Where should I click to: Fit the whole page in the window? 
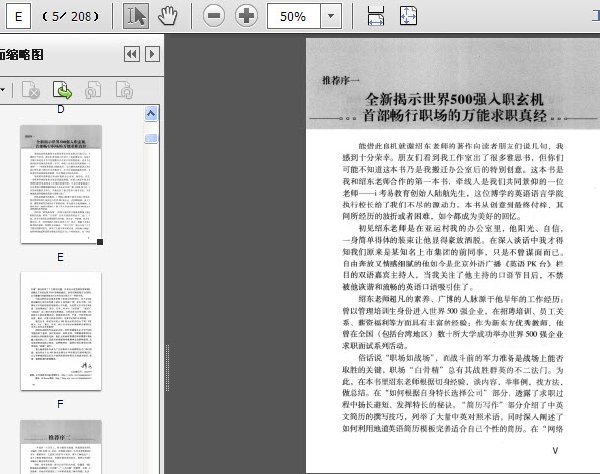pos(408,16)
